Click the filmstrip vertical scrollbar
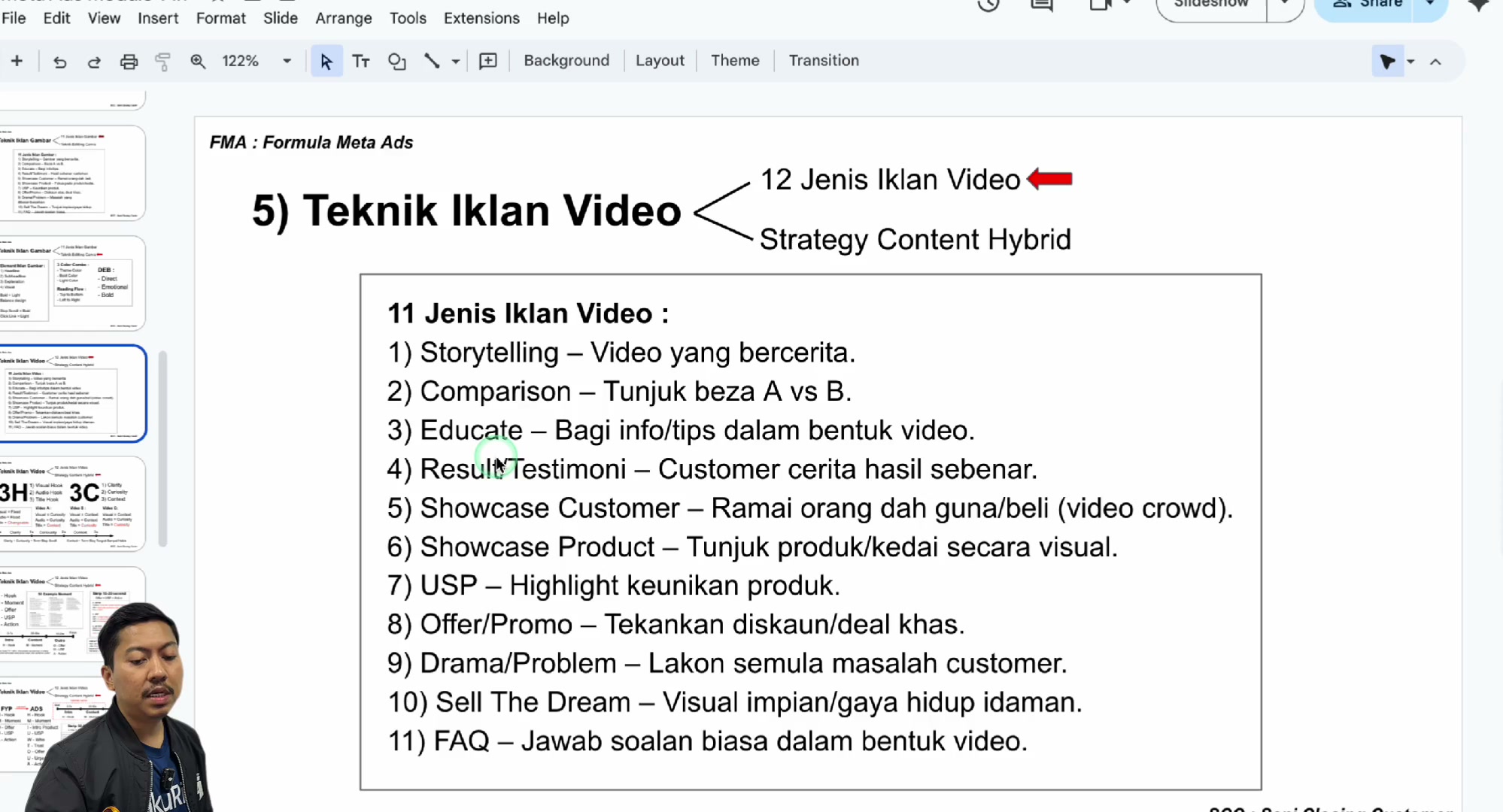The image size is (1503, 812). point(162,449)
